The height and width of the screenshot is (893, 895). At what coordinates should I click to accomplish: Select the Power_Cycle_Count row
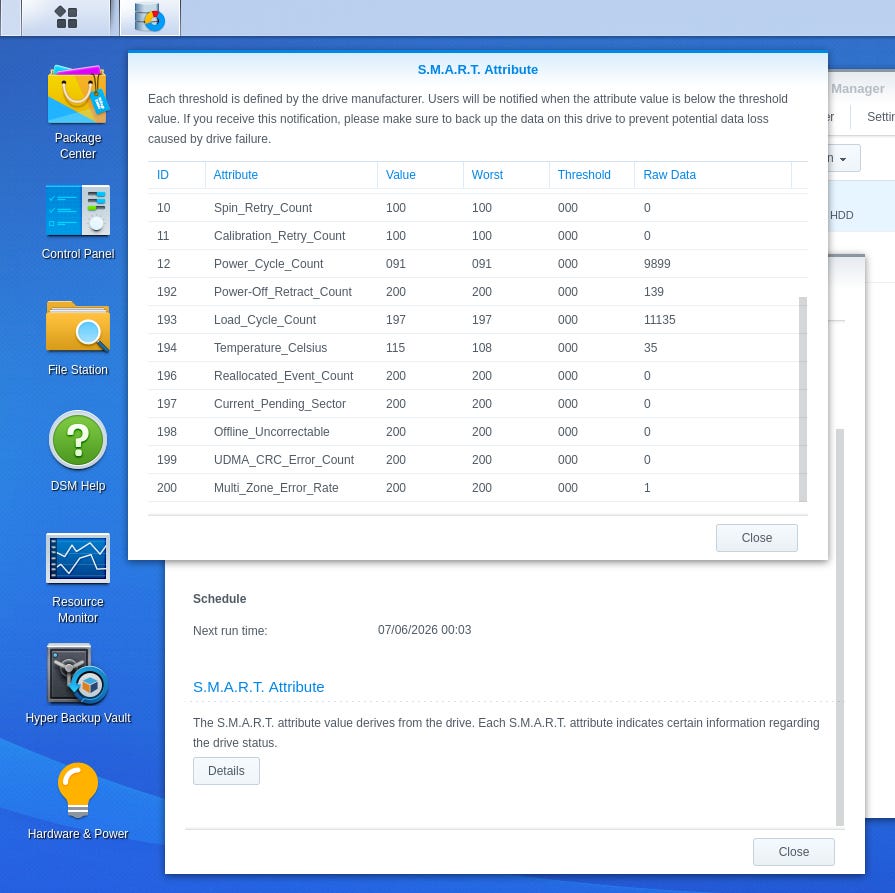[x=478, y=264]
